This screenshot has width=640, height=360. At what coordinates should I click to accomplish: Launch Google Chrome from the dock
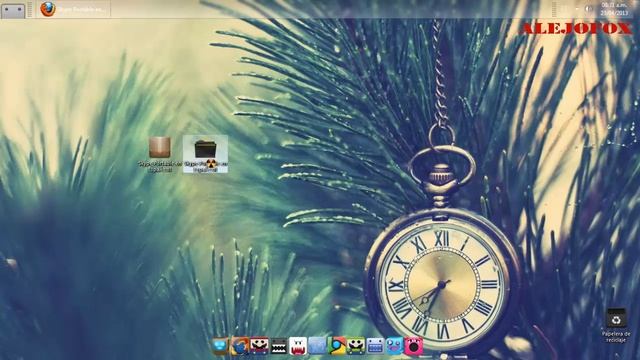tap(337, 346)
